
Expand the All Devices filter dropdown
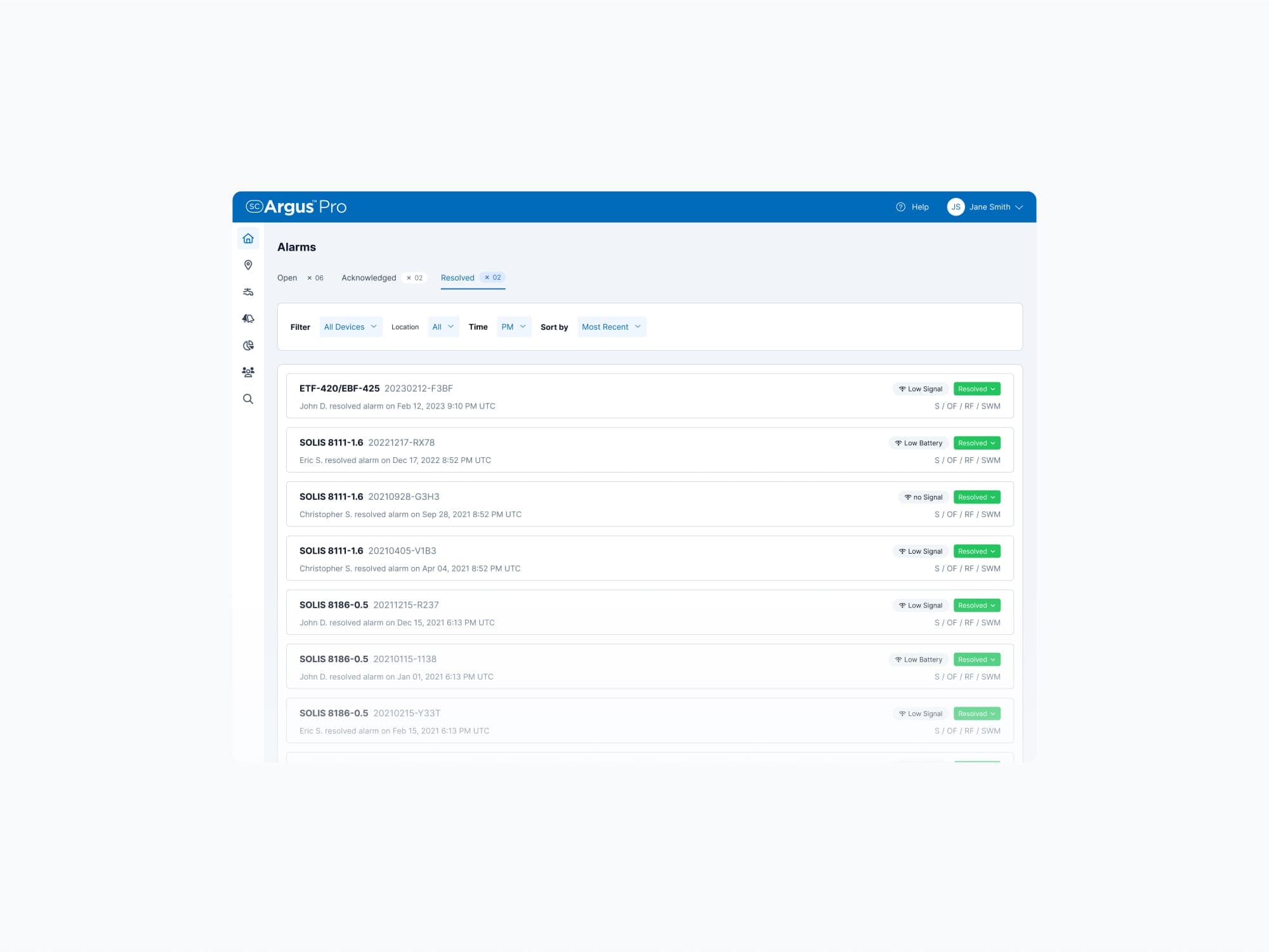[350, 327]
